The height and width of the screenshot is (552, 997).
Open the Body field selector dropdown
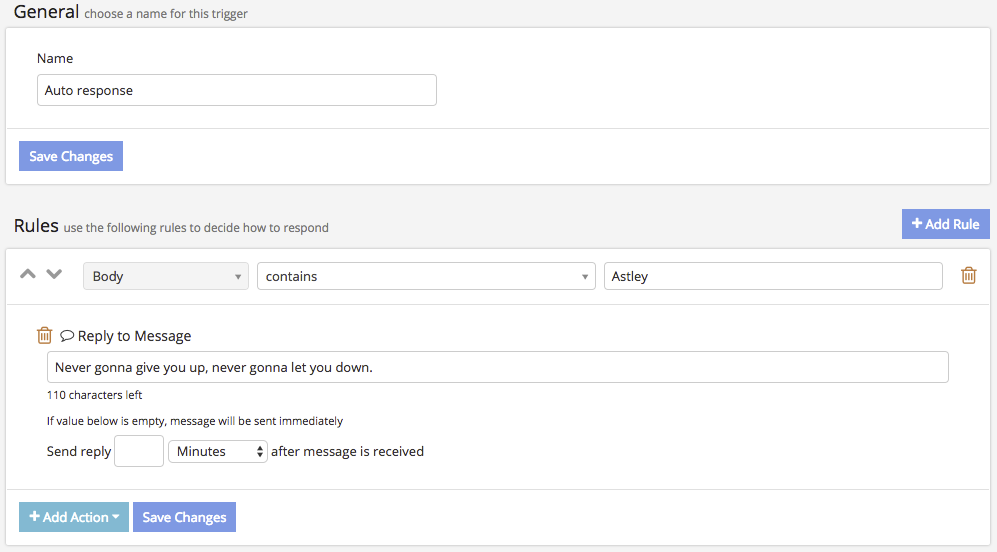[166, 277]
